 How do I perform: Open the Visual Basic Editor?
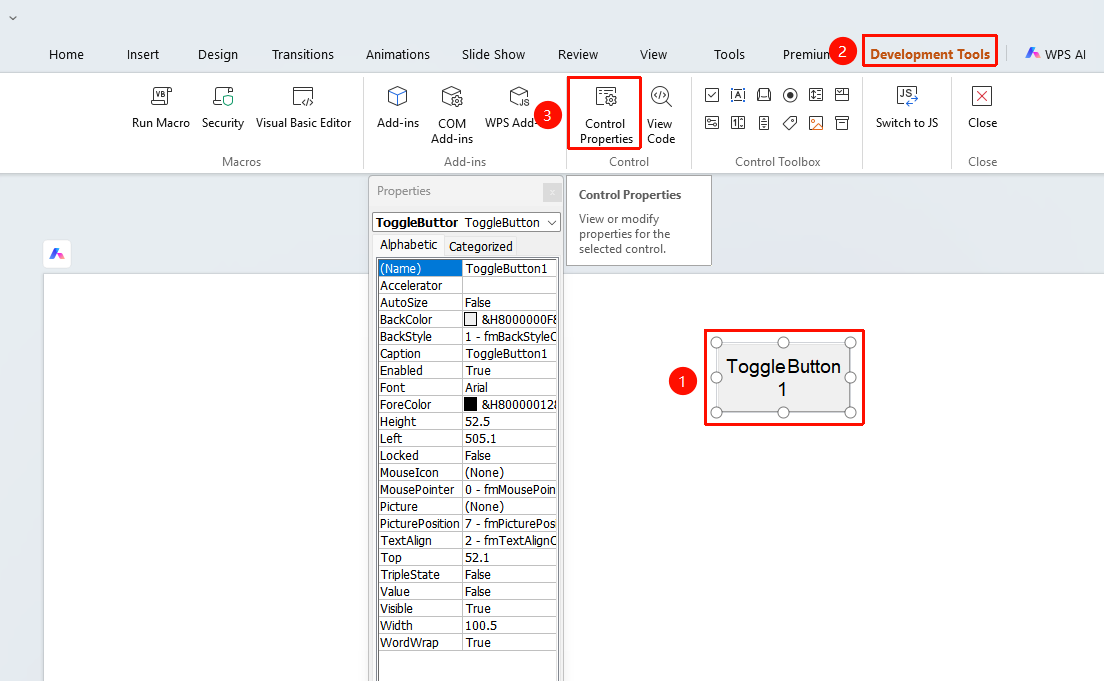coord(303,107)
